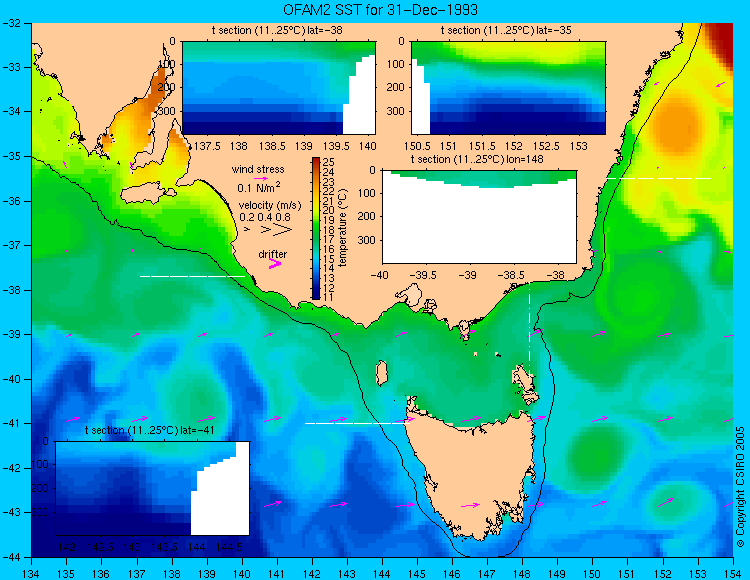This screenshot has width=750, height=580.
Task: Click the main map longitude tick 146
Action: (x=452, y=574)
